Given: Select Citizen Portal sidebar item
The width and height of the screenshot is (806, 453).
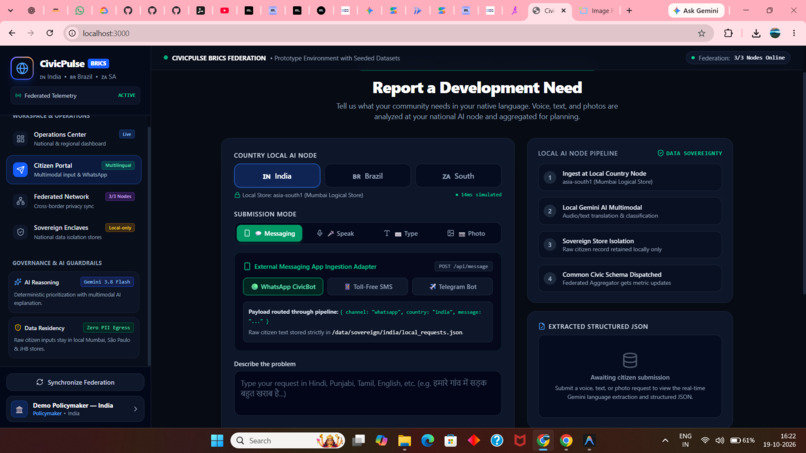Looking at the screenshot, I should [74, 170].
